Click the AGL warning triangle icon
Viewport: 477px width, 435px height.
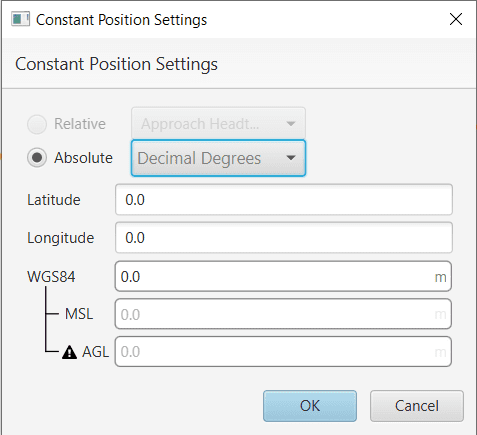point(69,352)
